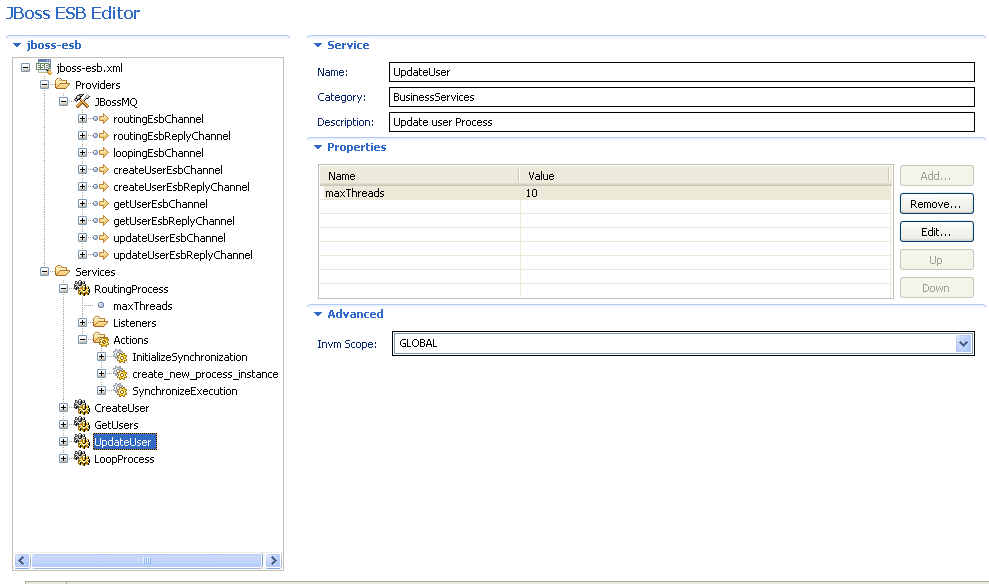The width and height of the screenshot is (989, 584).
Task: Expand the updateUserEsbChannel tree node
Action: [82, 237]
